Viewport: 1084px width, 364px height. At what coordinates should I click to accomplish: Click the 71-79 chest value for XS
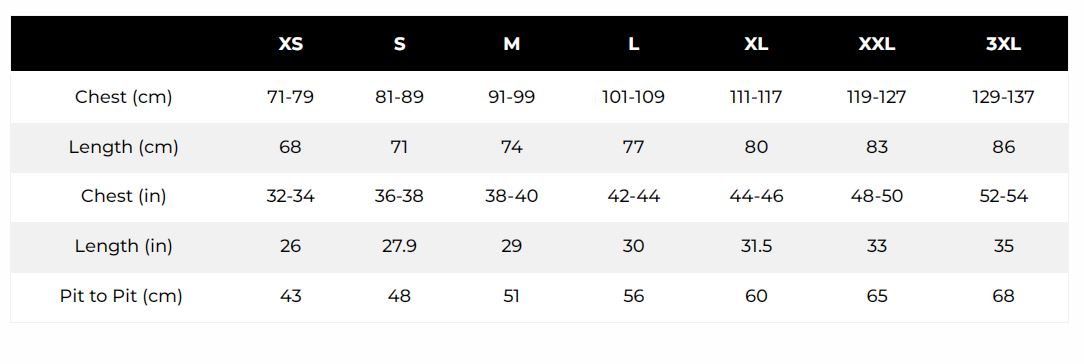tap(290, 97)
